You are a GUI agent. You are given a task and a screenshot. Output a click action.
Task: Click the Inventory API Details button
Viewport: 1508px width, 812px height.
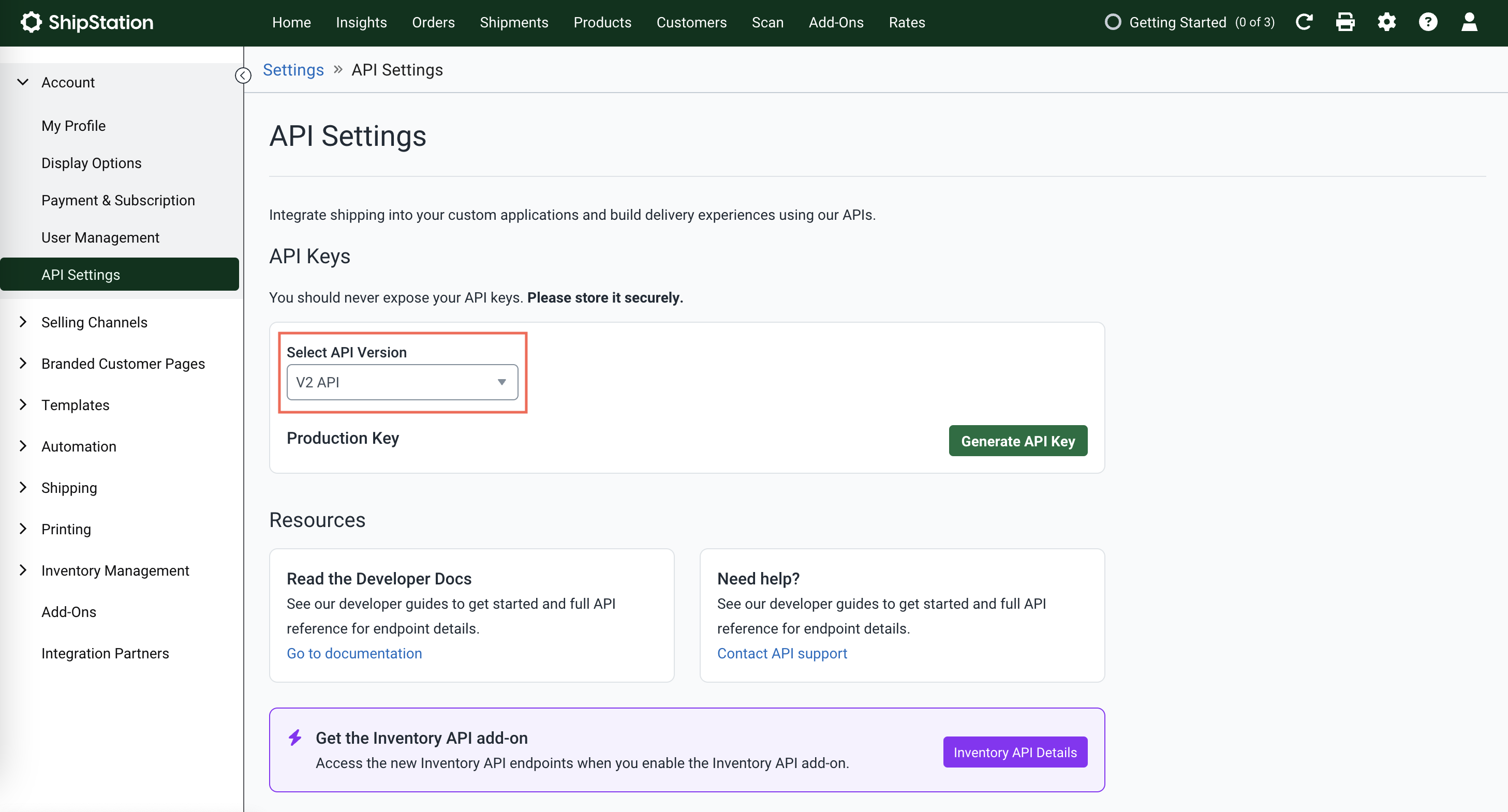1014,751
